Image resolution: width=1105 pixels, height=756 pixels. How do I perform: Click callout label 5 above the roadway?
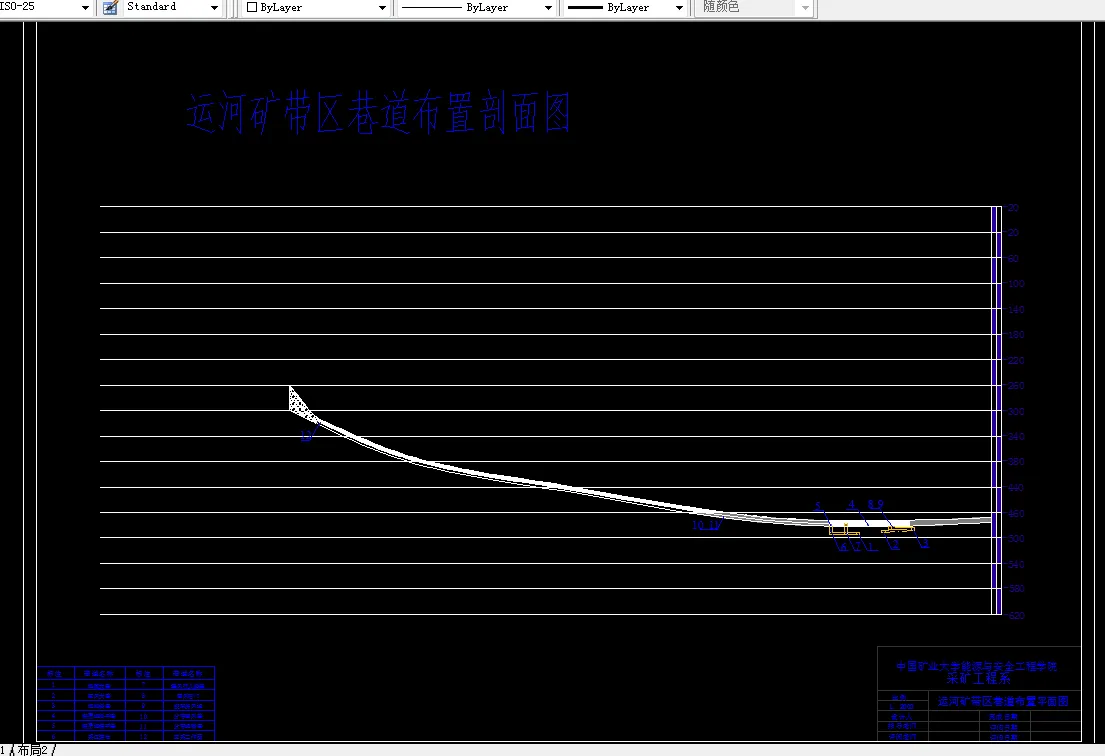818,507
